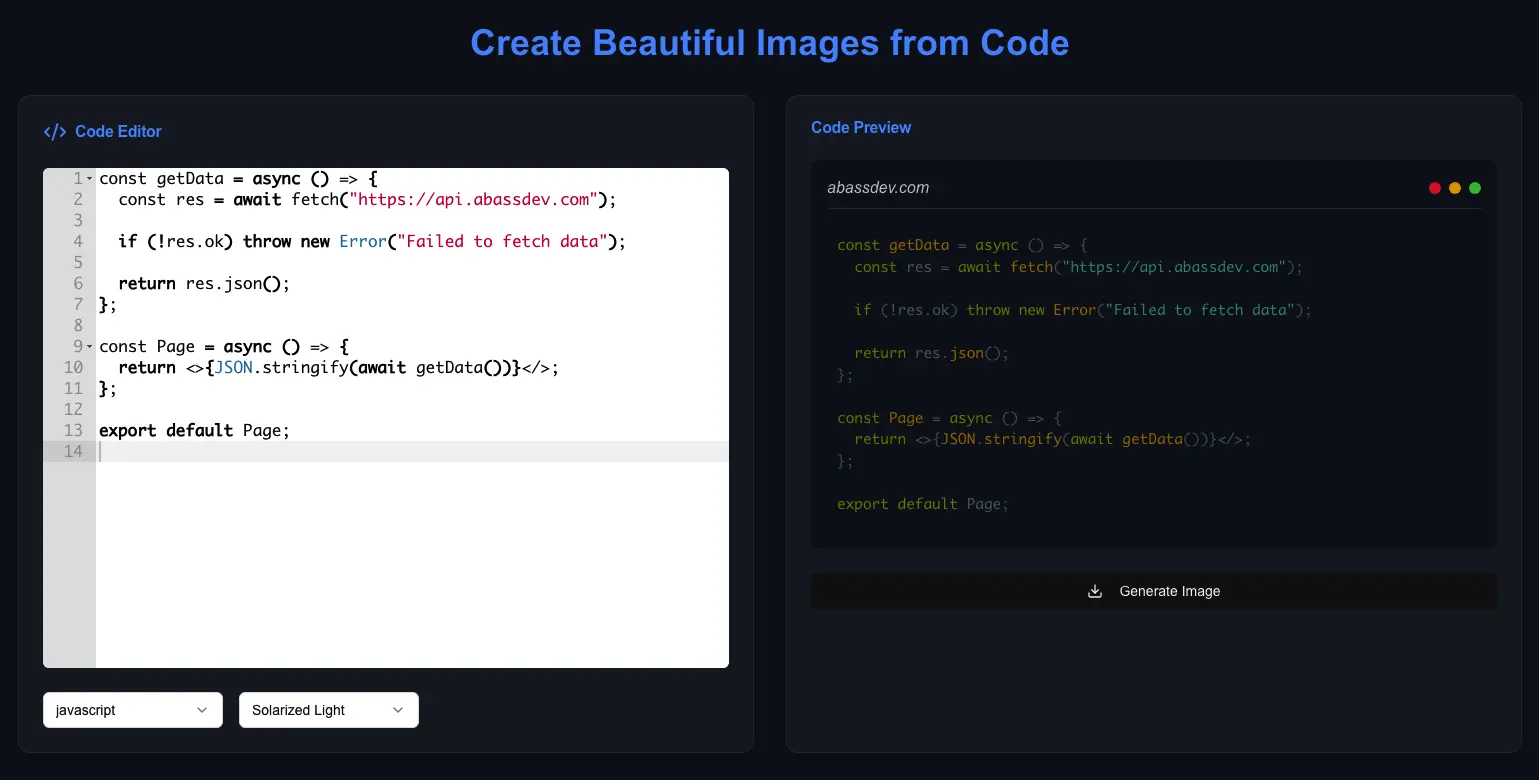The width and height of the screenshot is (1539, 780).
Task: Collapse the fold arrow on line 1
Action: [x=90, y=179]
